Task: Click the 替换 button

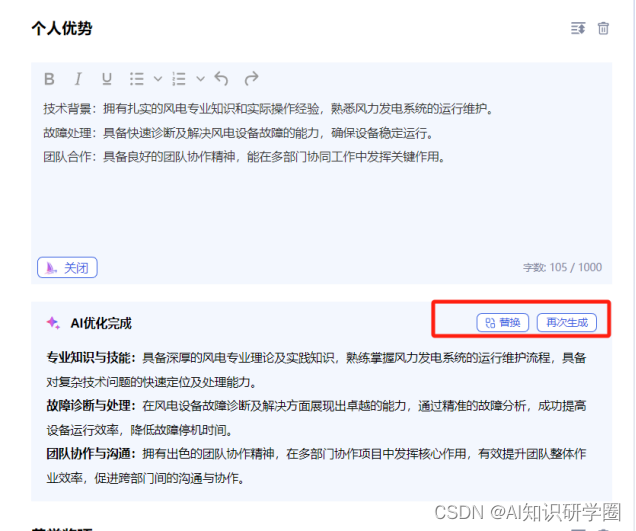Action: (x=503, y=322)
